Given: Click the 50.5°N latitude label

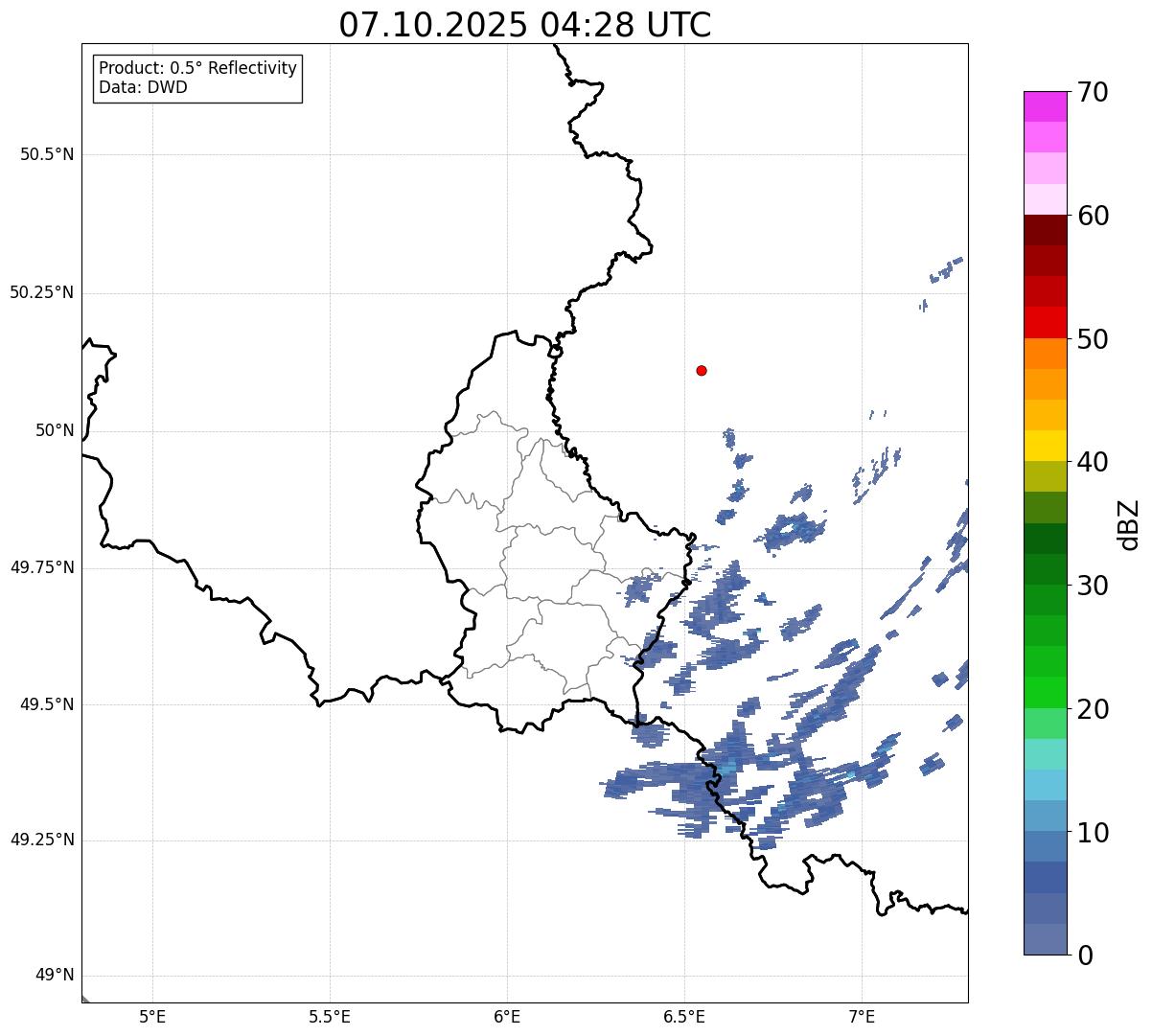Looking at the screenshot, I should pos(47,155).
